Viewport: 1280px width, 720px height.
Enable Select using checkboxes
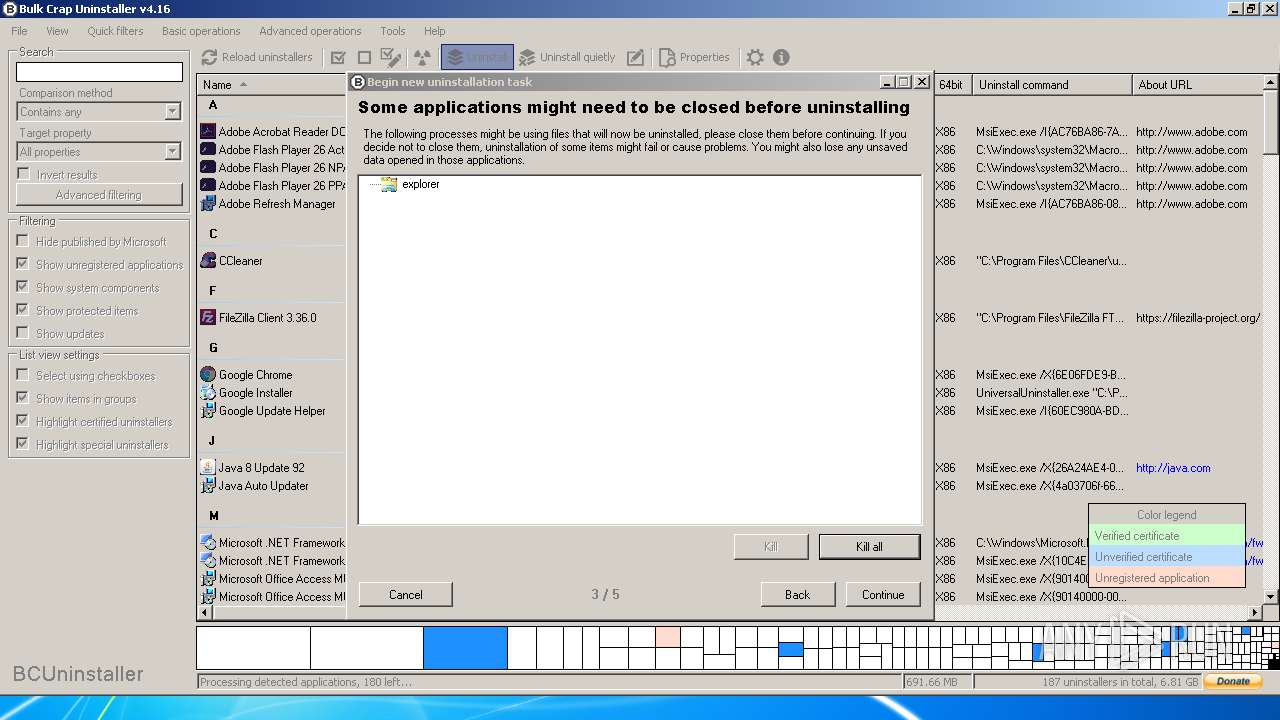coord(23,375)
